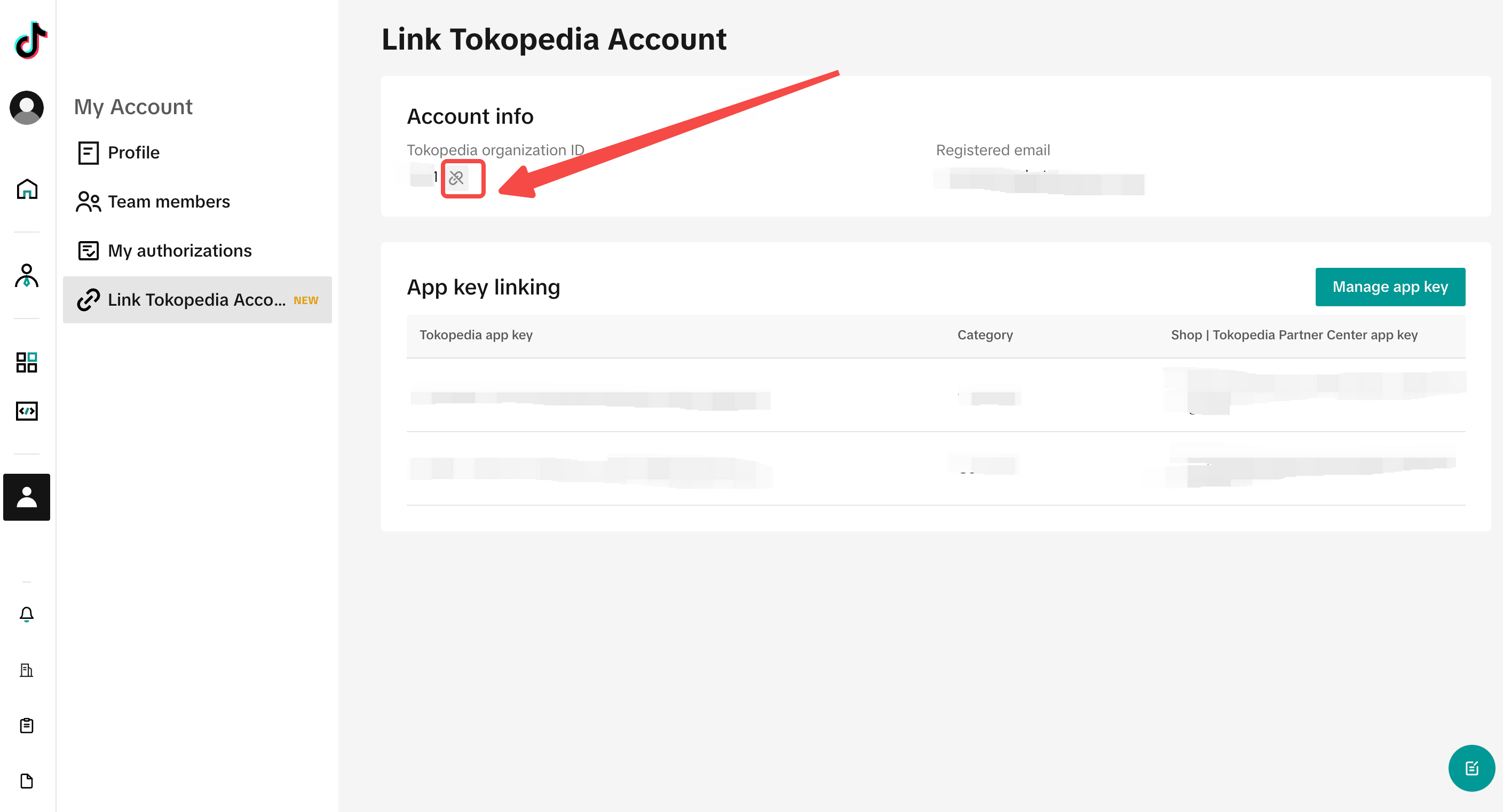Click the Category column header
This screenshot has height=812, width=1503.
point(985,335)
